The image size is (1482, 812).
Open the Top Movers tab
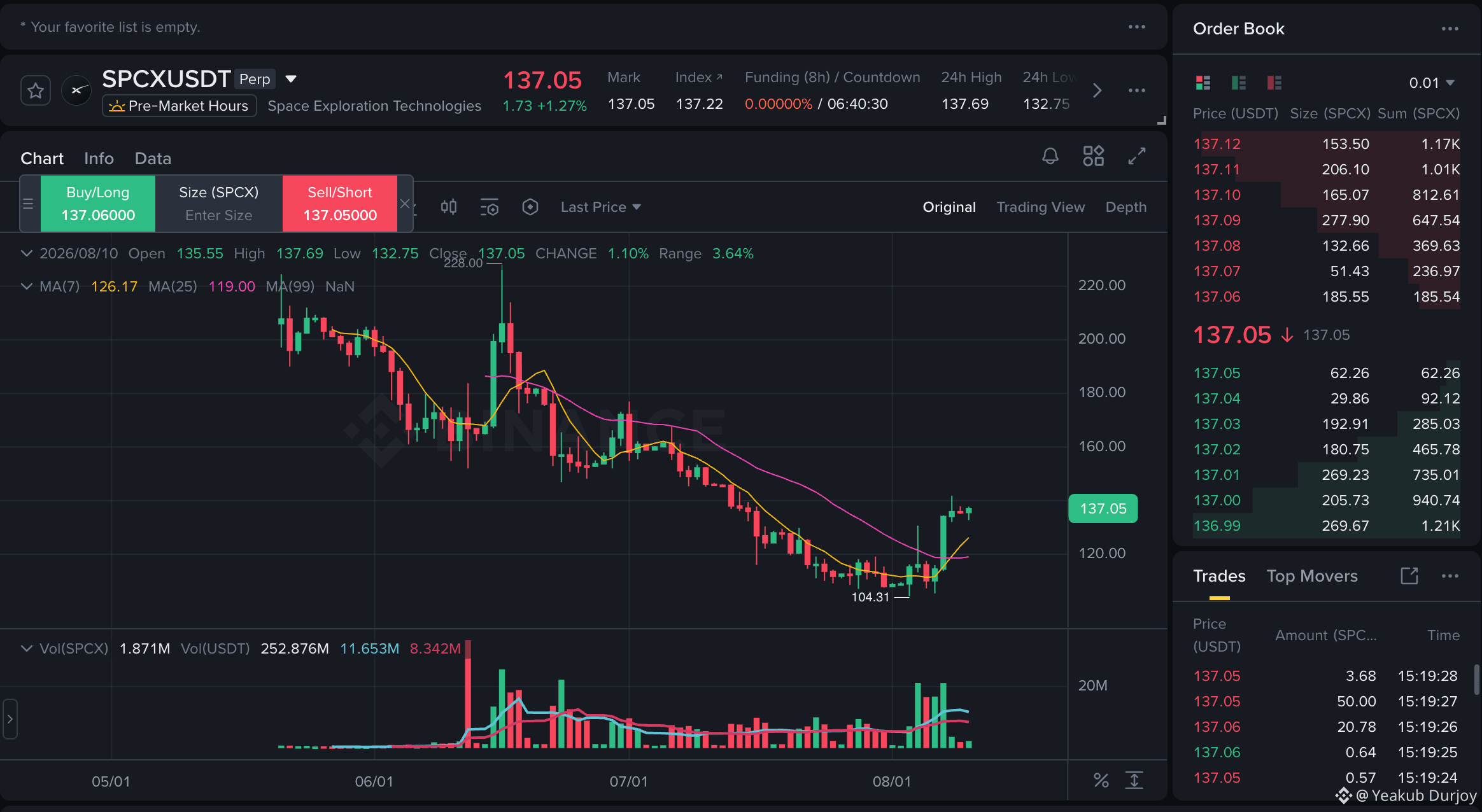point(1312,576)
